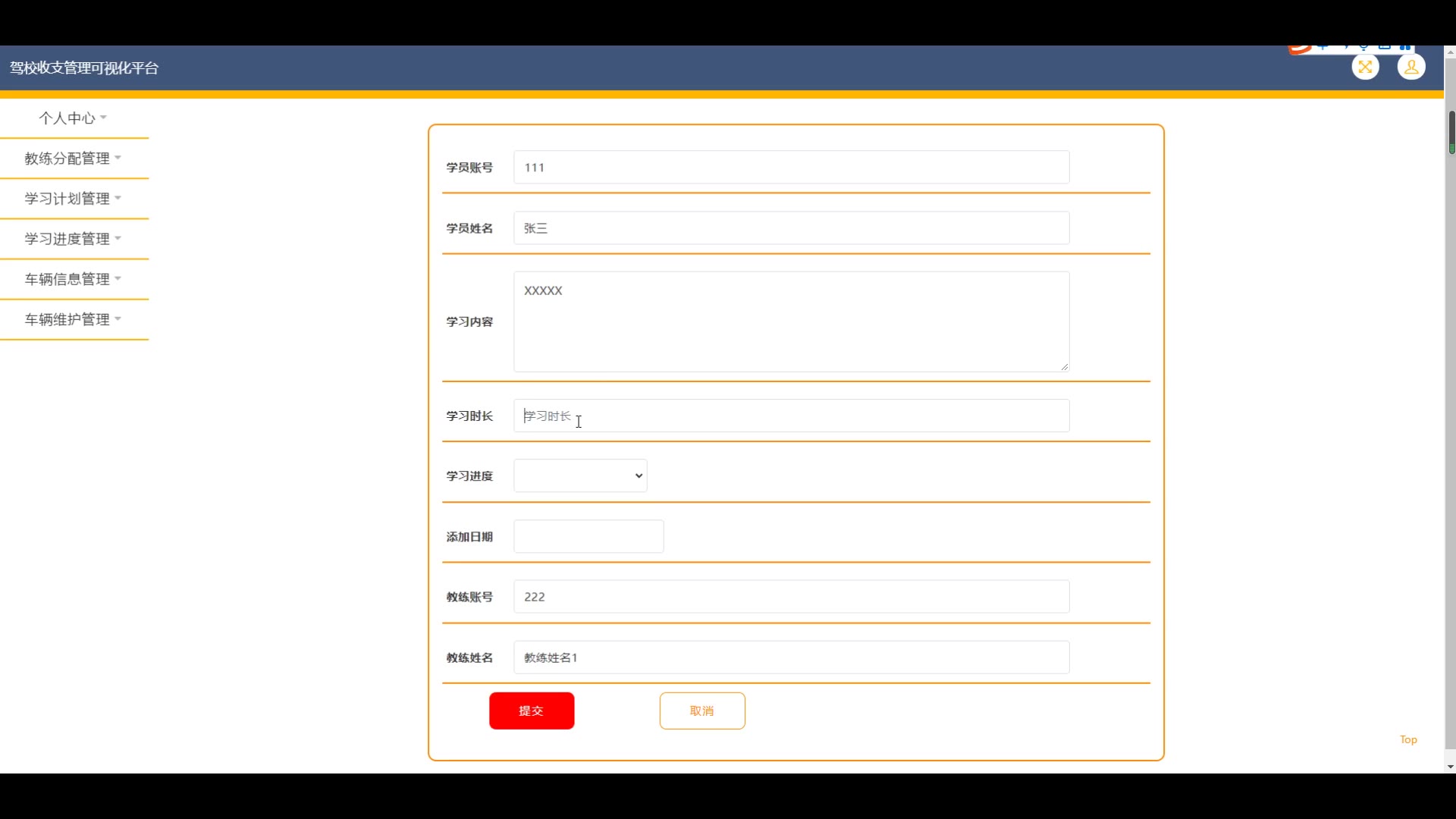Click the 学习内容 text area

791,322
